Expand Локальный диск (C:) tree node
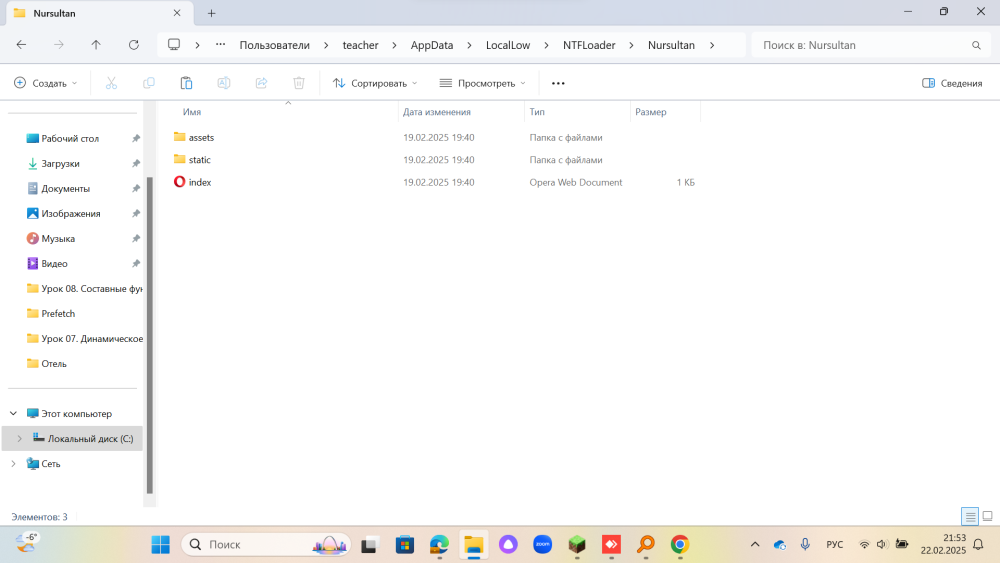Viewport: 1000px width, 563px height. pyautogui.click(x=20, y=439)
